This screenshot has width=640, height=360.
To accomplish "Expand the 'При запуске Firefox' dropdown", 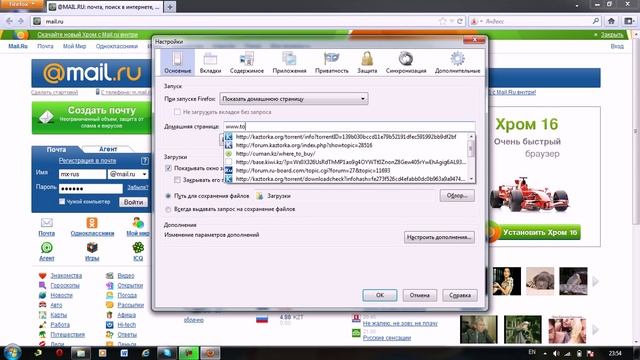I will coord(293,99).
